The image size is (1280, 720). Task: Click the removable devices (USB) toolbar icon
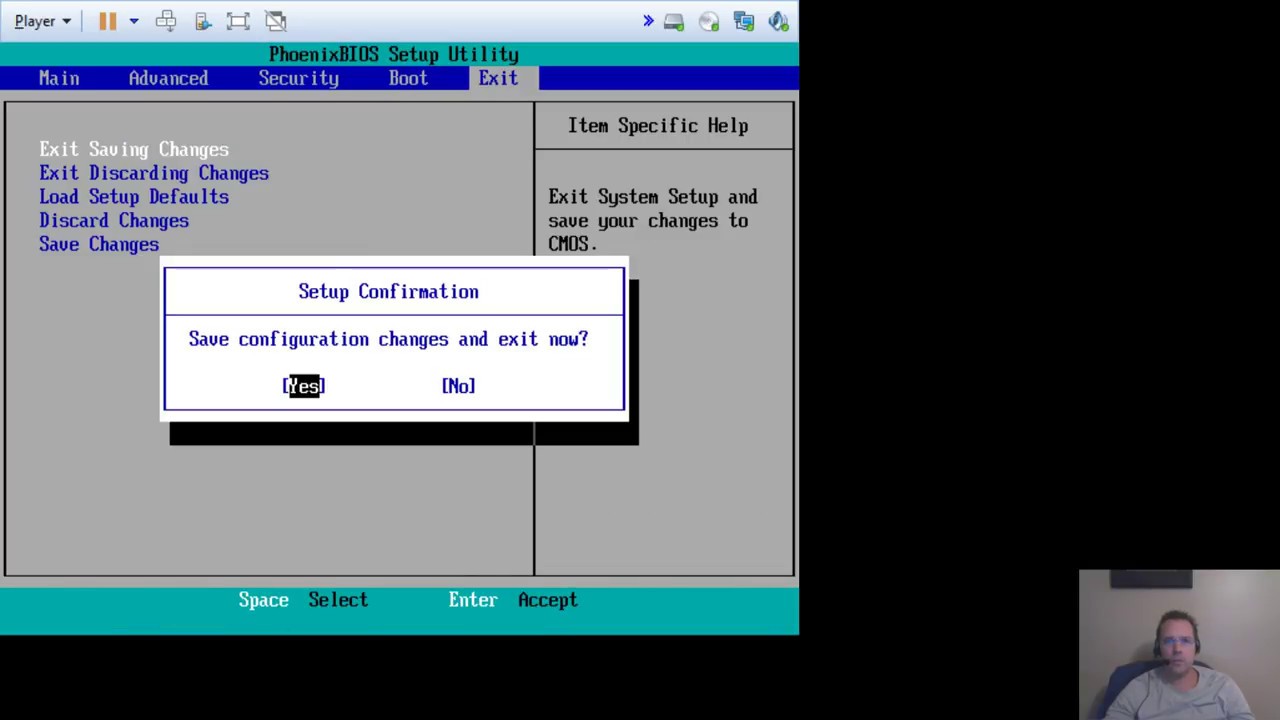[x=202, y=21]
